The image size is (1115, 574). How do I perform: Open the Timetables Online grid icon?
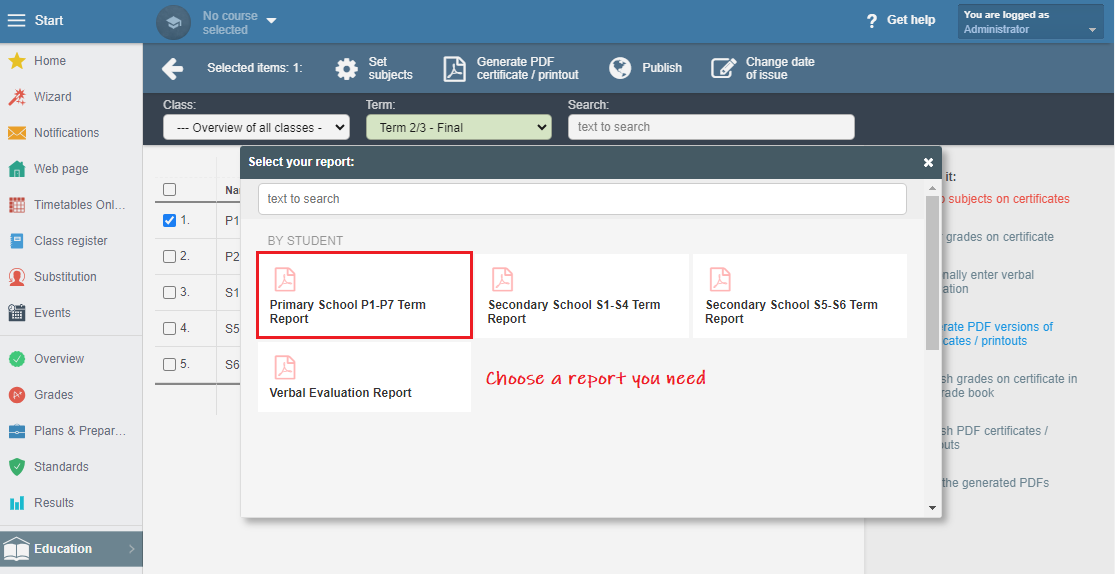tap(17, 205)
